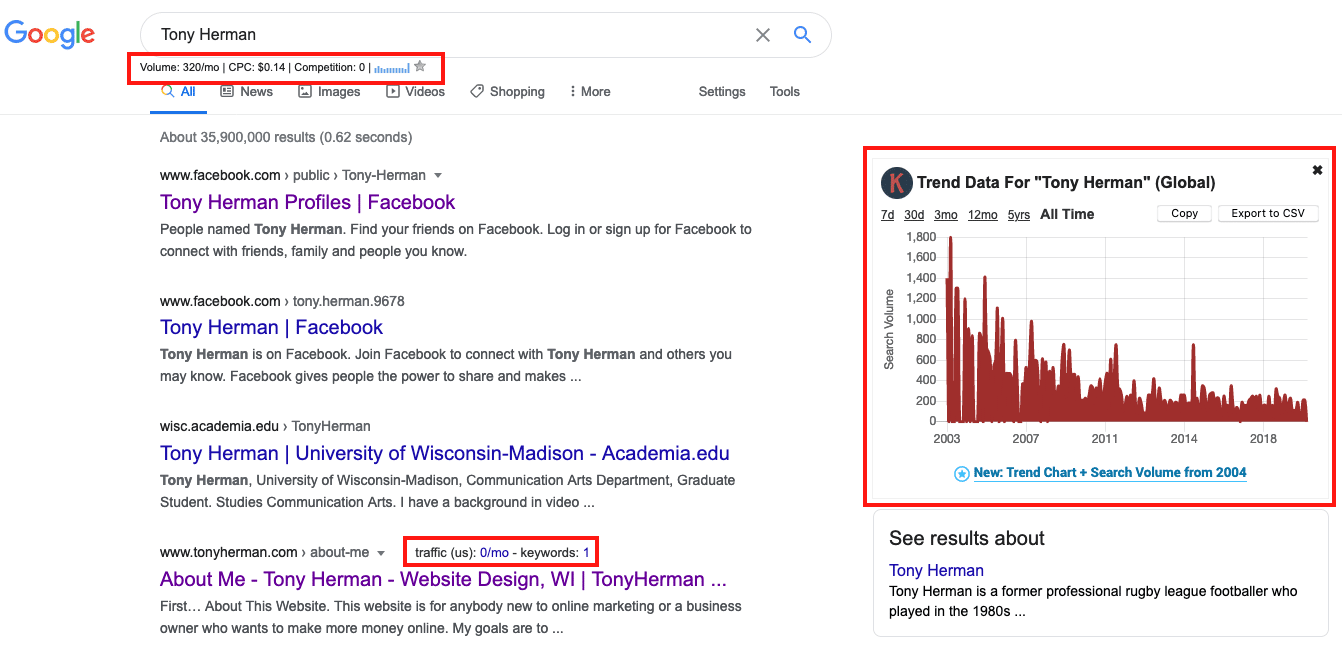Click the Google logo
This screenshot has width=1342, height=652.
click(50, 34)
